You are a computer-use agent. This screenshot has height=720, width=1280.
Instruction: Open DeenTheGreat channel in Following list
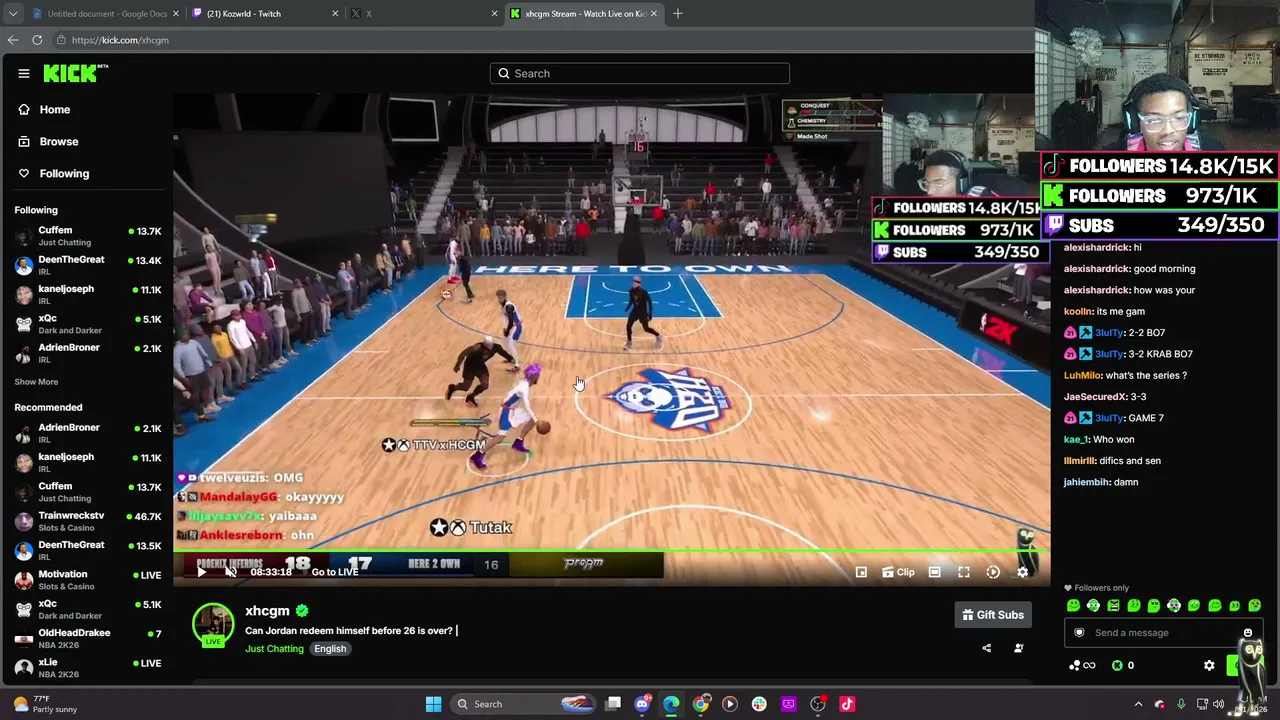[88, 265]
